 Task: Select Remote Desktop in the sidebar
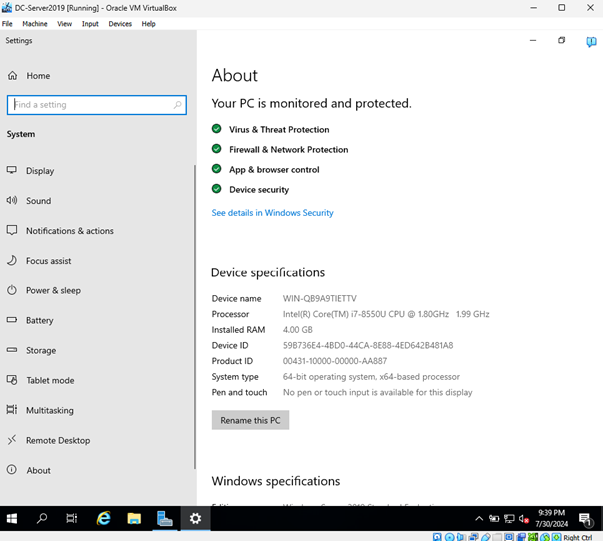point(58,441)
